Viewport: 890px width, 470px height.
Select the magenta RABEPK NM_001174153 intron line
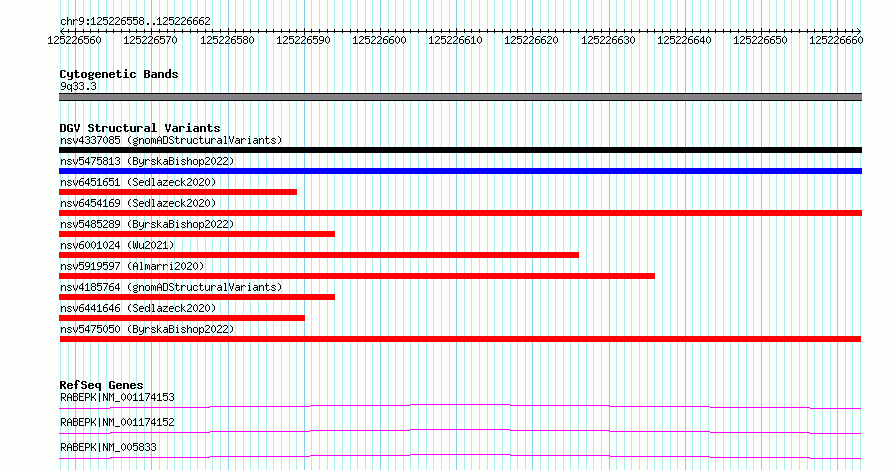pyautogui.click(x=460, y=406)
